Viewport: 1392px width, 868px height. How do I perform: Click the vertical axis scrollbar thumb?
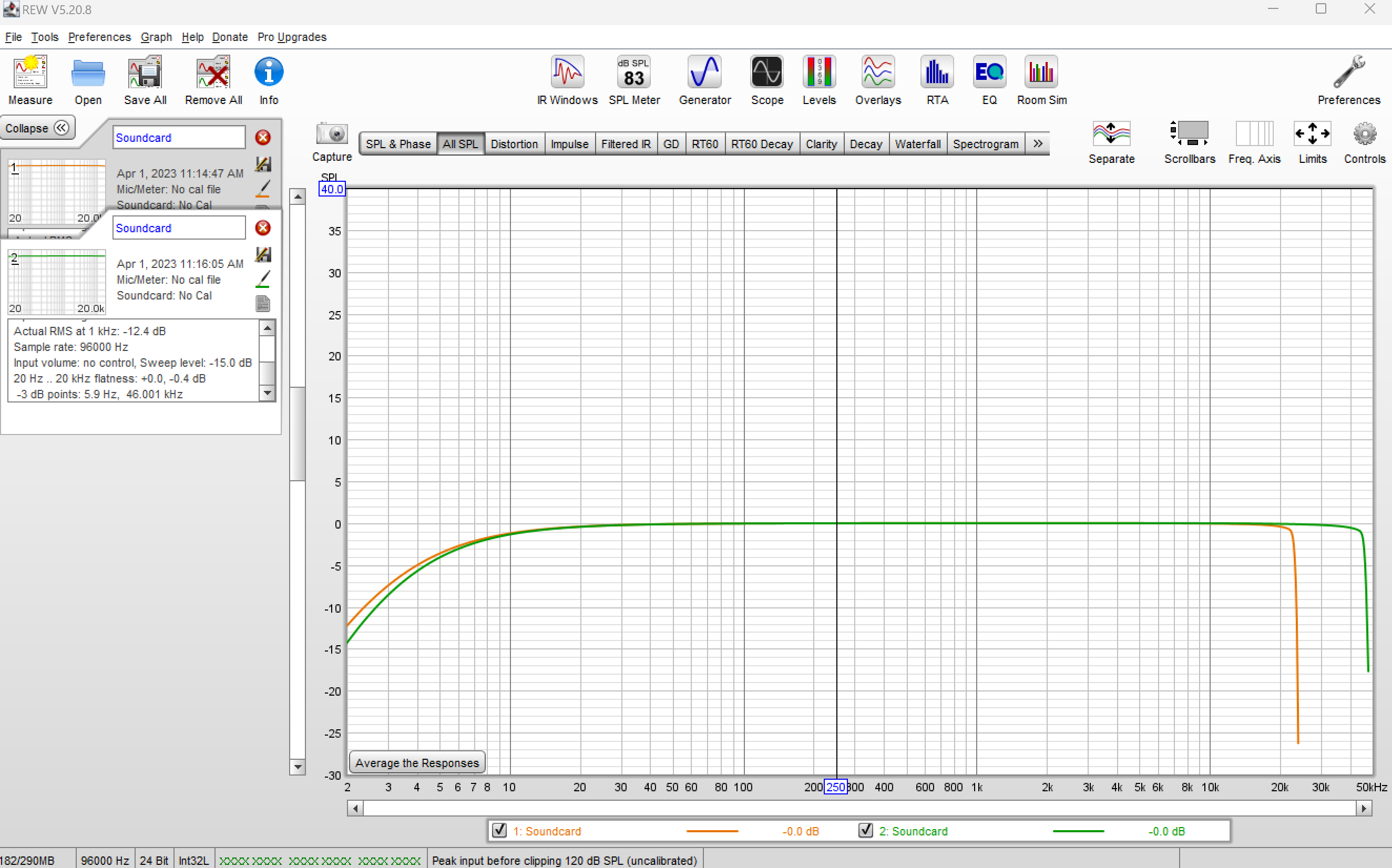click(298, 433)
